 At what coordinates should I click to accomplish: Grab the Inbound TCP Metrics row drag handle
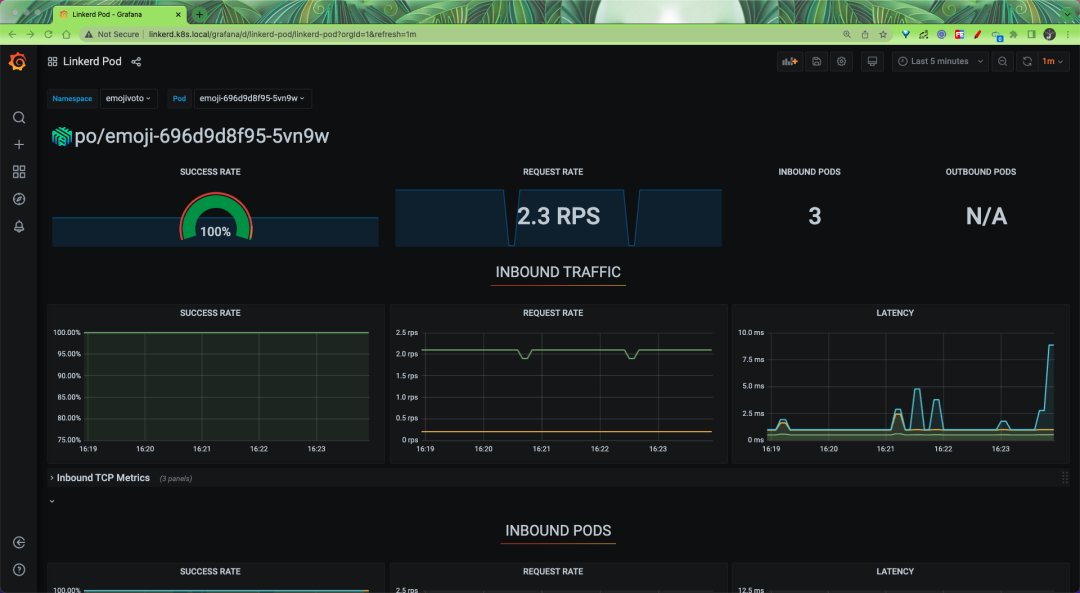[x=1065, y=478]
